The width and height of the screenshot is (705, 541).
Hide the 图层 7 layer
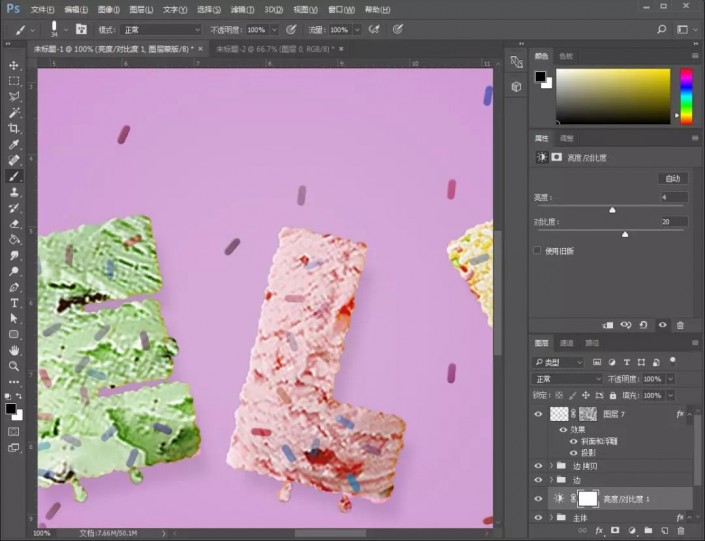pos(538,414)
